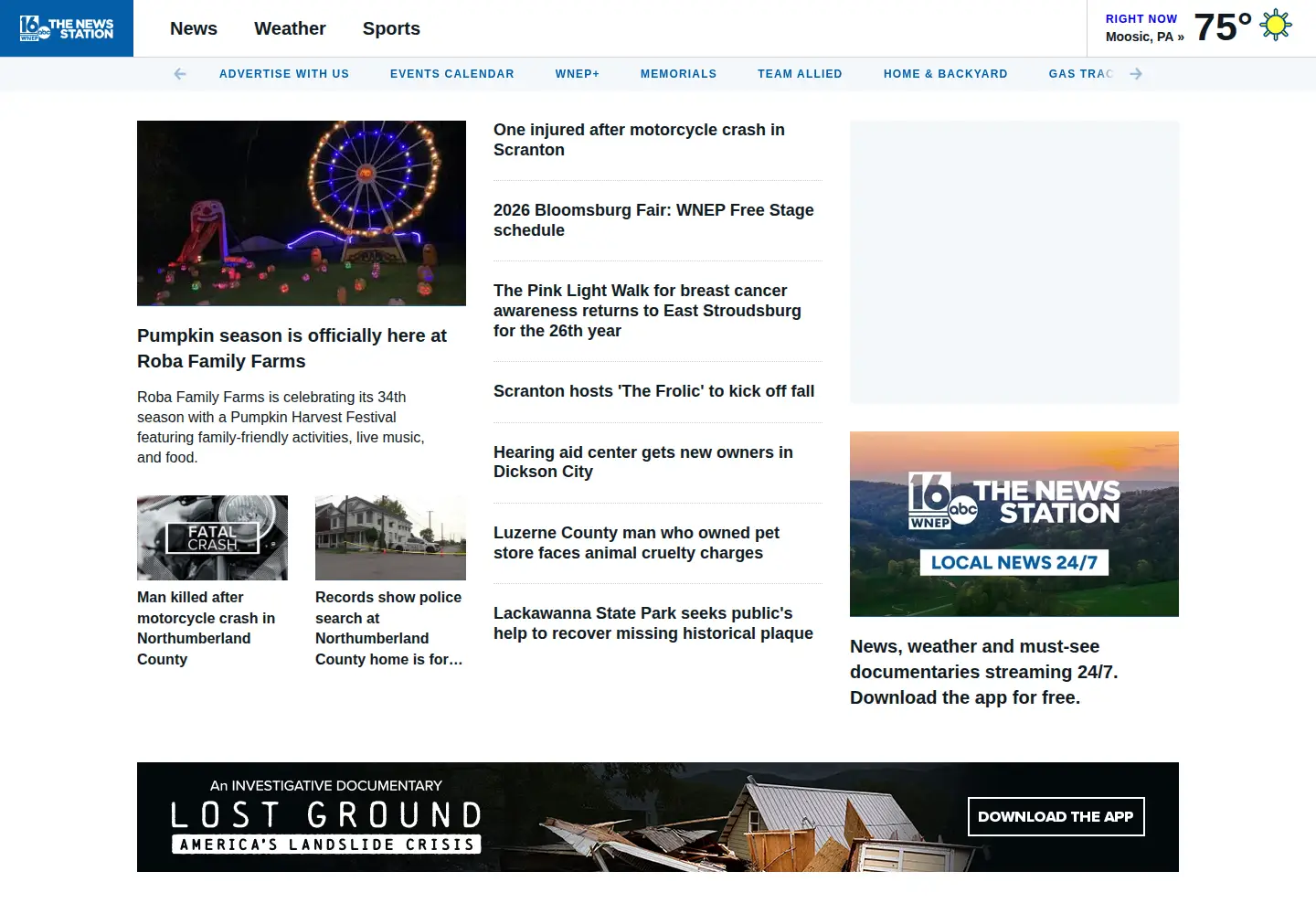Open Luzerne County man animal cruelty story
The width and height of the screenshot is (1316, 914).
click(637, 543)
